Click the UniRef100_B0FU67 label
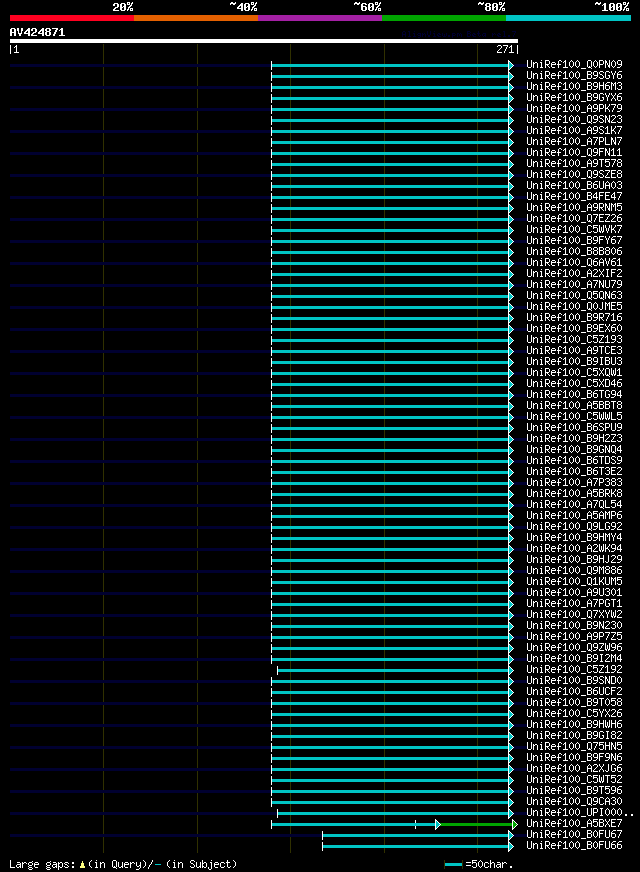 pyautogui.click(x=574, y=834)
